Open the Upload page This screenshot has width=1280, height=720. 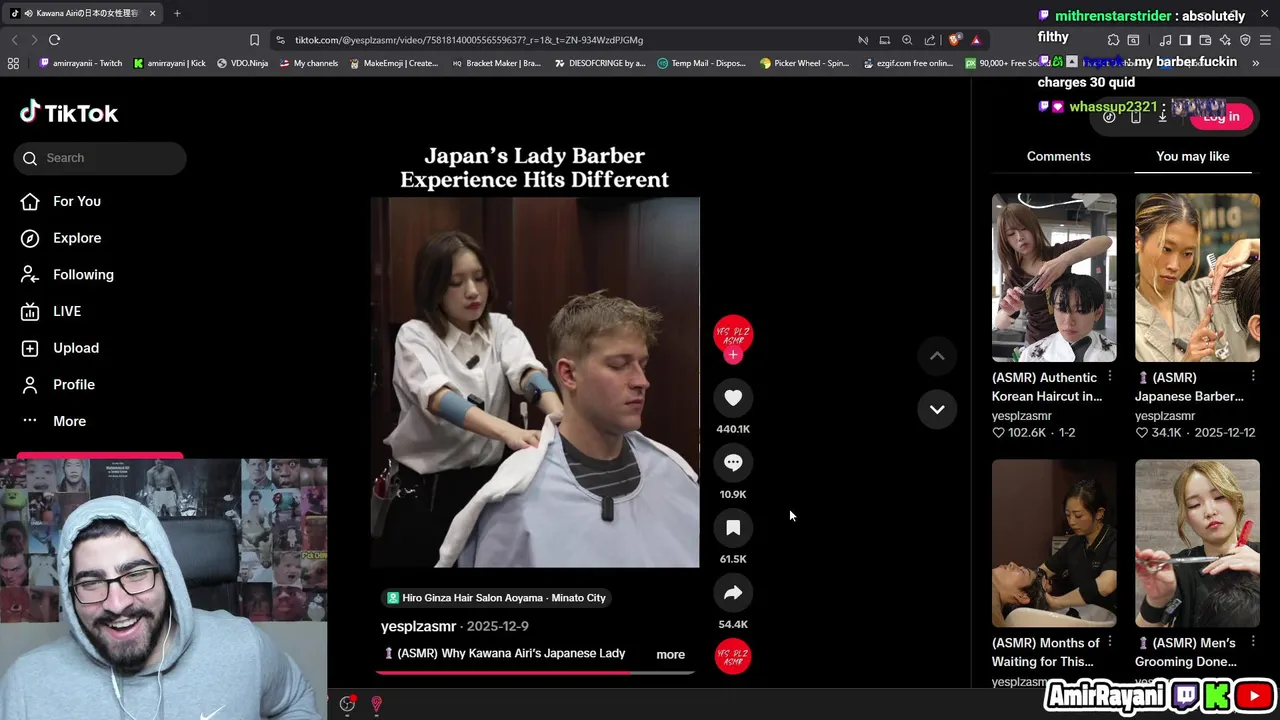[60, 348]
